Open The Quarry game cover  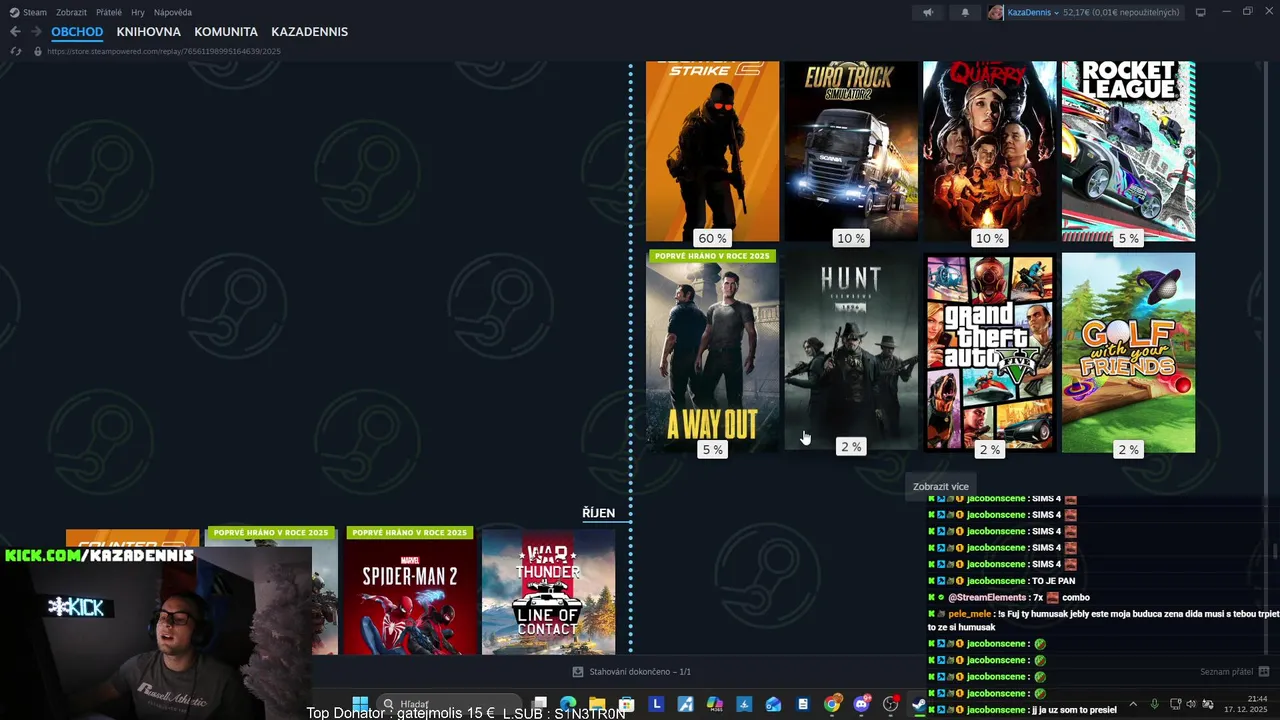[x=989, y=151]
